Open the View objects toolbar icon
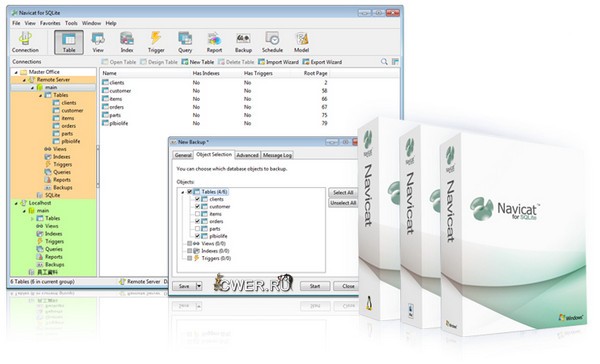Viewport: 600px width, 364px height. [98, 42]
